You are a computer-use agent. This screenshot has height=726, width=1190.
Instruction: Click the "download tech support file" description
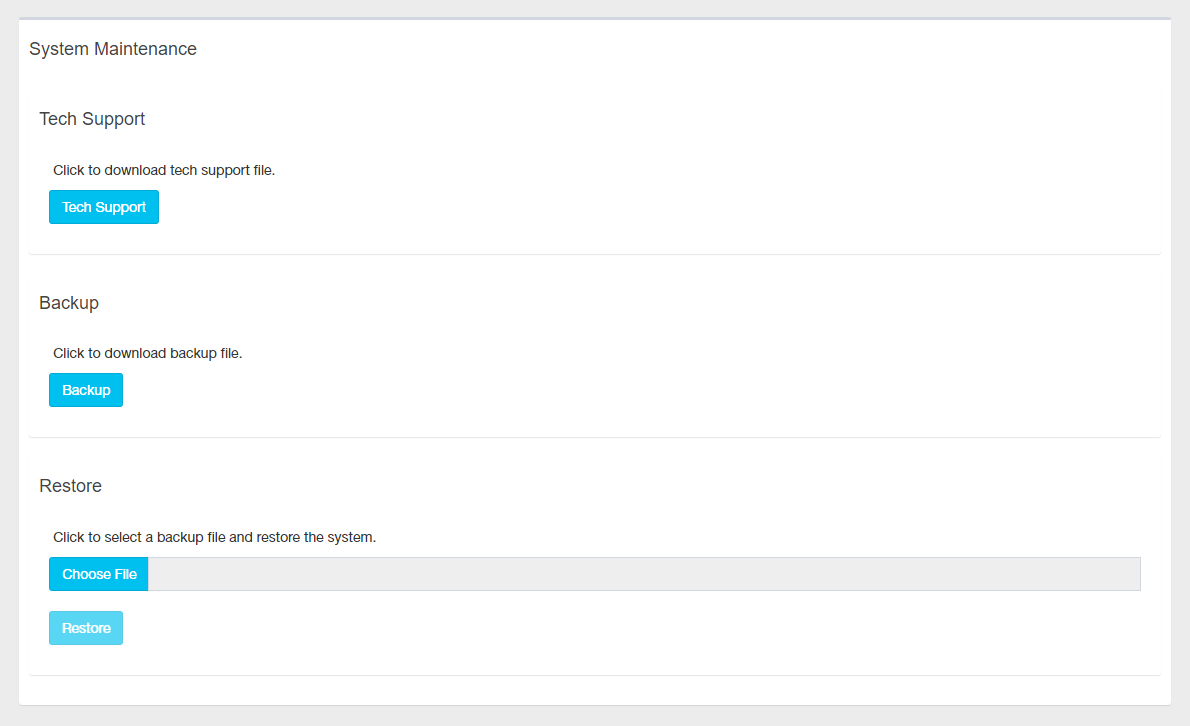pyautogui.click(x=164, y=170)
